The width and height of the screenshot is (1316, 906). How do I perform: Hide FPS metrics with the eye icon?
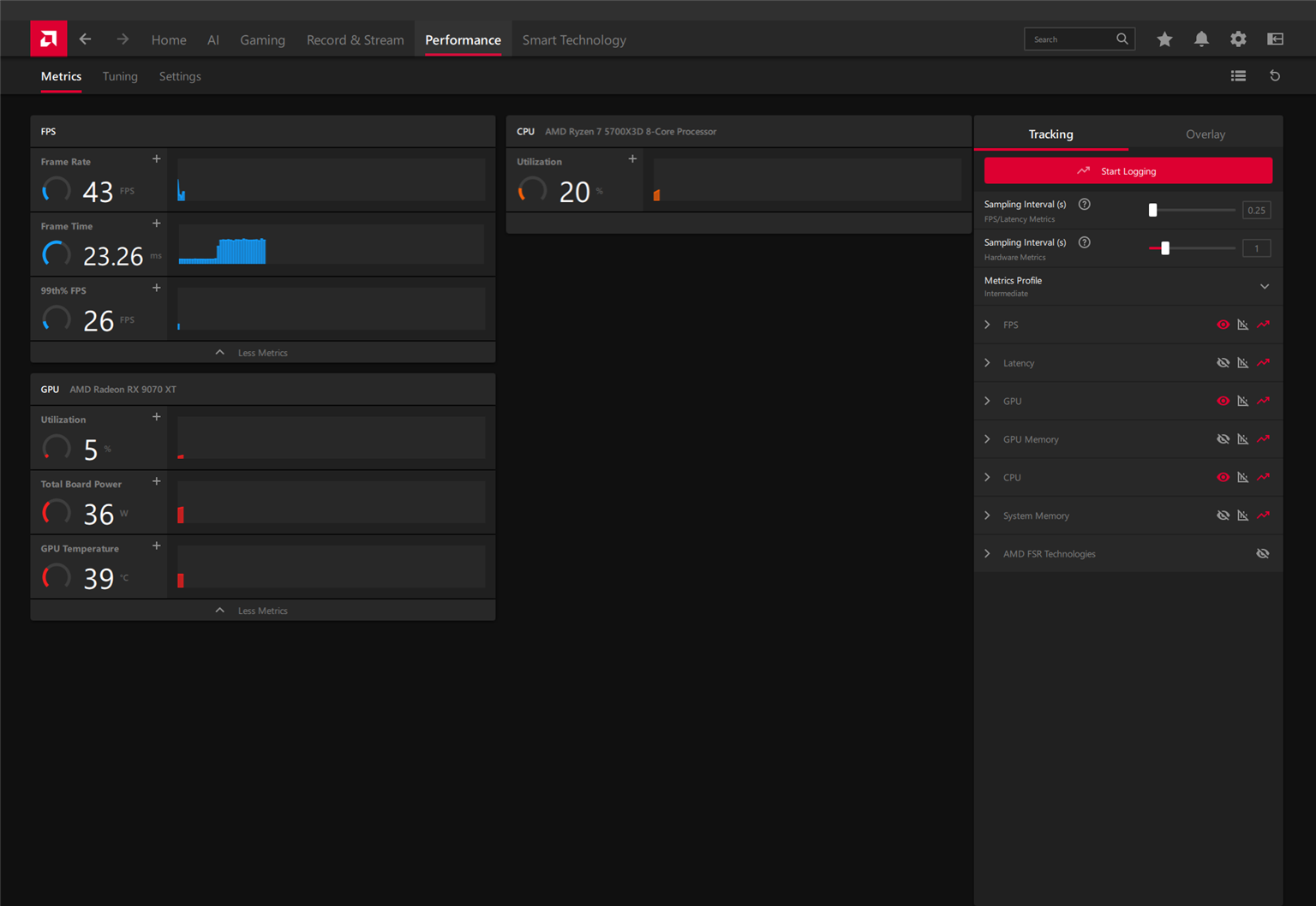[1223, 325]
